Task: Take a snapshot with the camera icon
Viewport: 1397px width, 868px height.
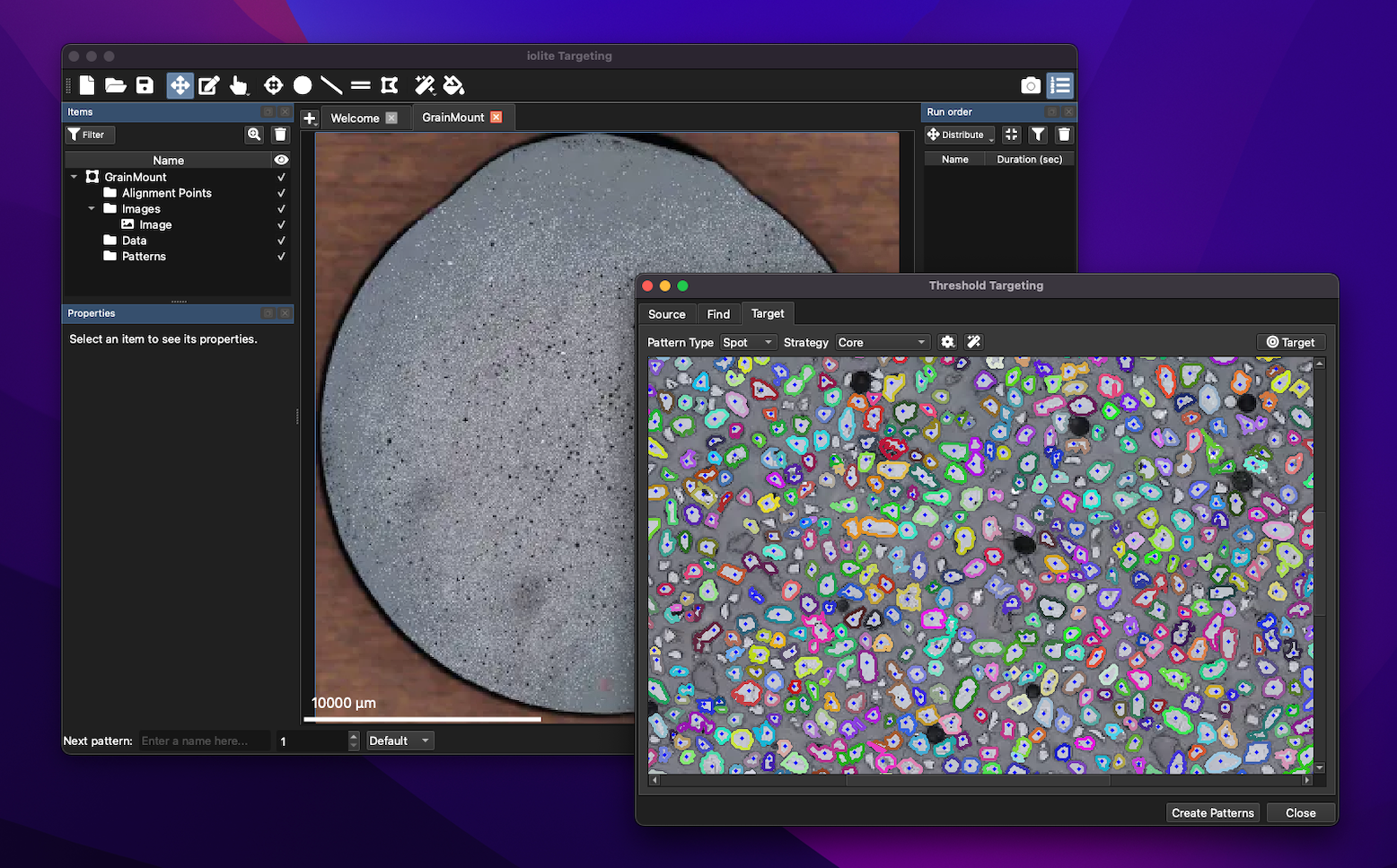Action: pyautogui.click(x=1031, y=85)
